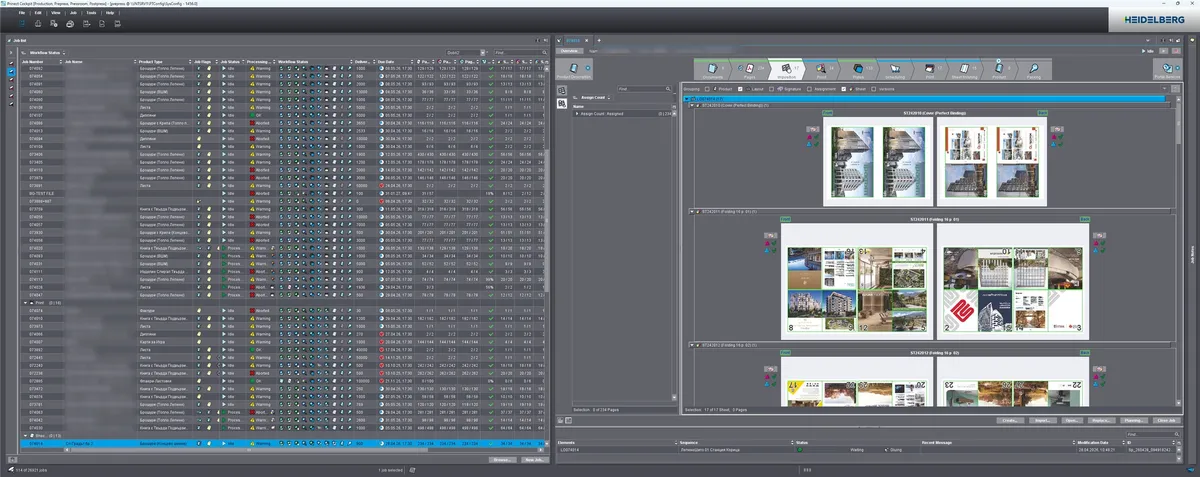Open the Edit menu
The width and height of the screenshot is (1200, 477).
[x=38, y=13]
